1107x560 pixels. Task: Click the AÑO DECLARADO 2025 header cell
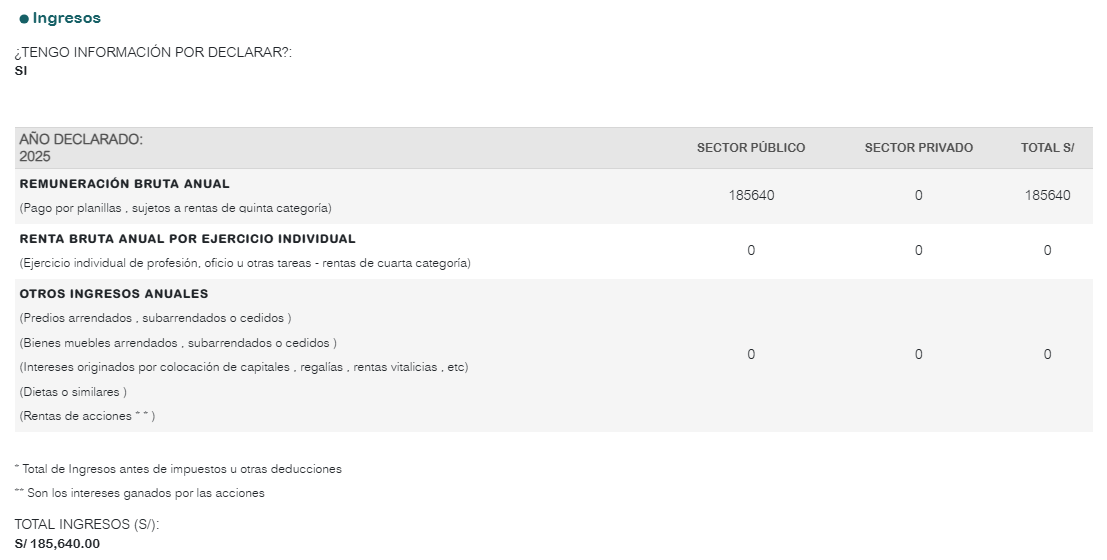pos(81,148)
